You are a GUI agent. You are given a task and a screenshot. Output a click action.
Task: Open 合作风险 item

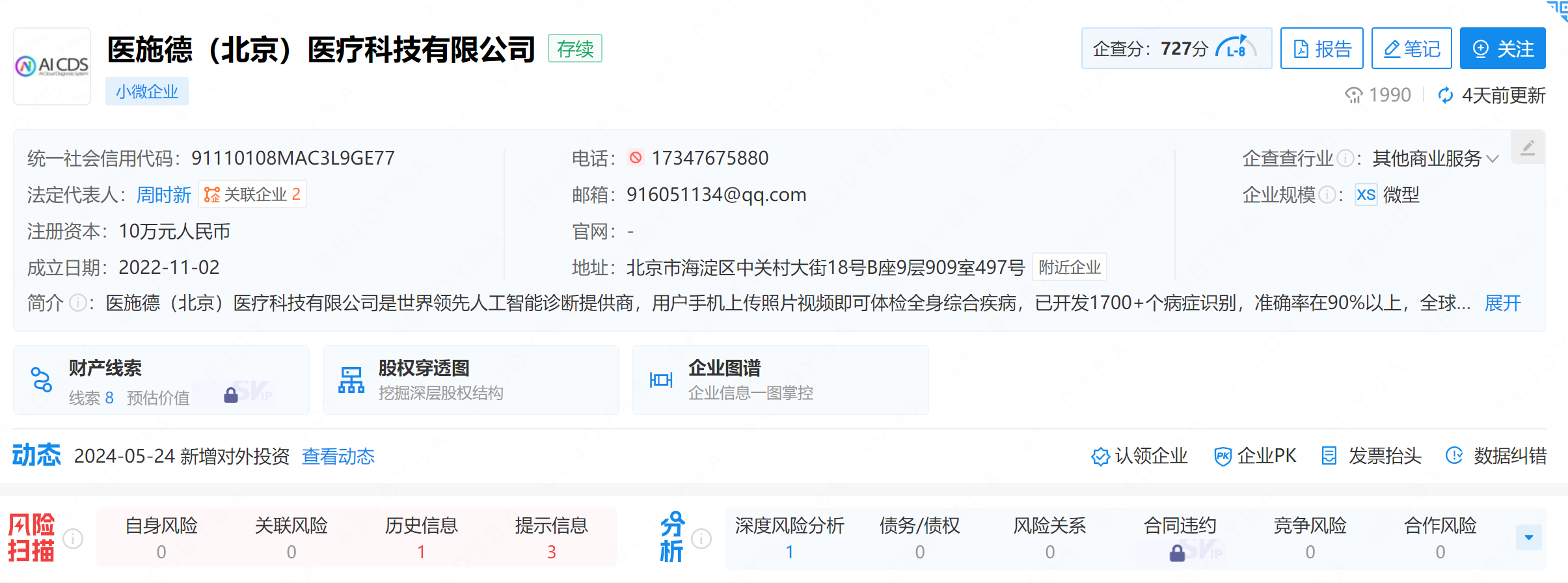1440,538
